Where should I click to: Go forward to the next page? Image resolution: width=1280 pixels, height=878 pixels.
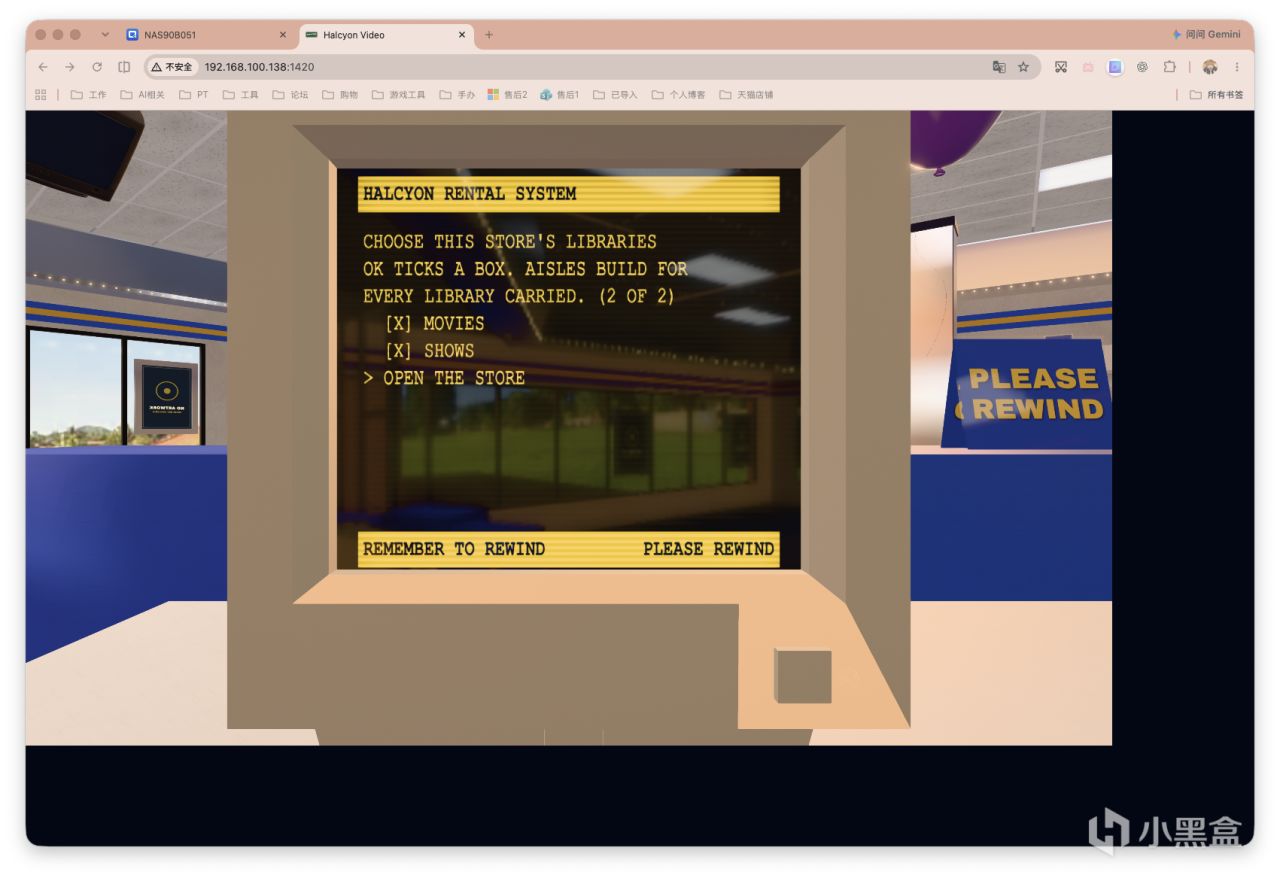point(69,67)
